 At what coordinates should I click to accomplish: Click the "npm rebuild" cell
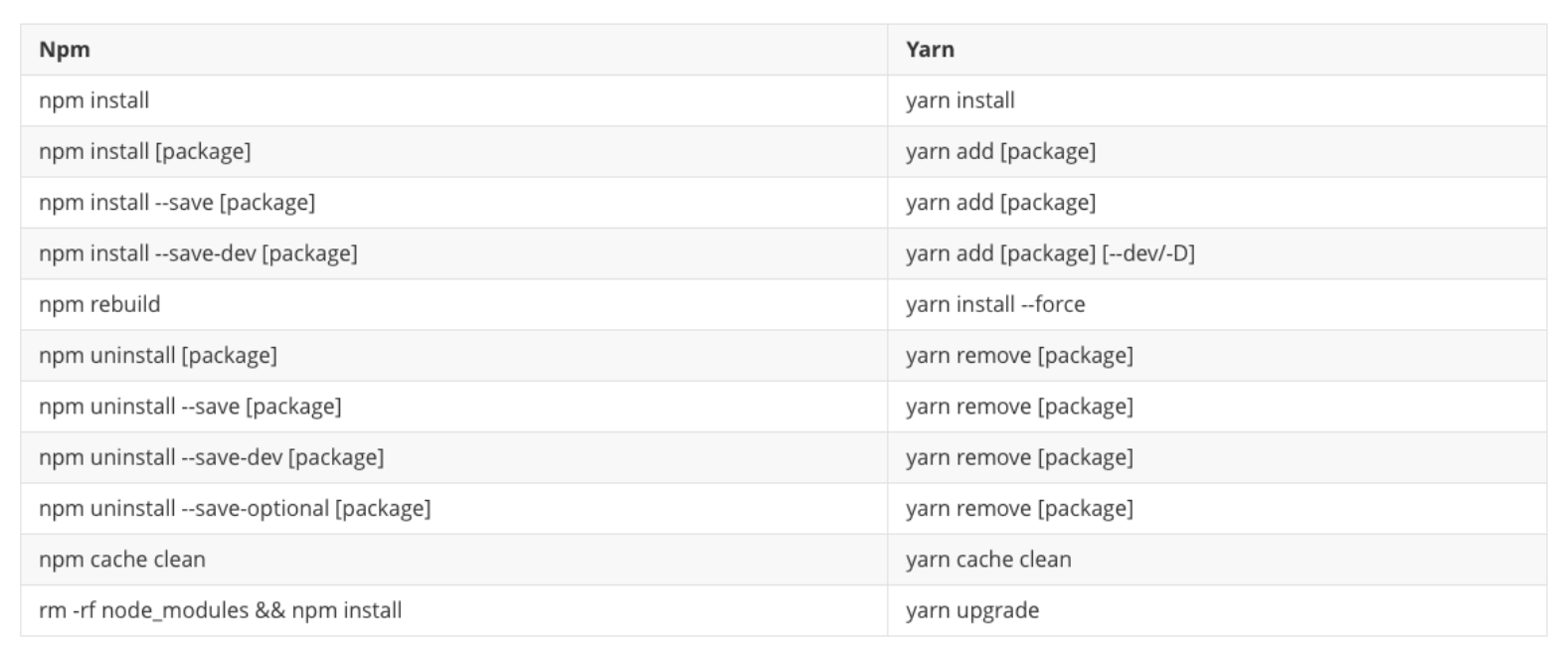pyautogui.click(x=99, y=304)
